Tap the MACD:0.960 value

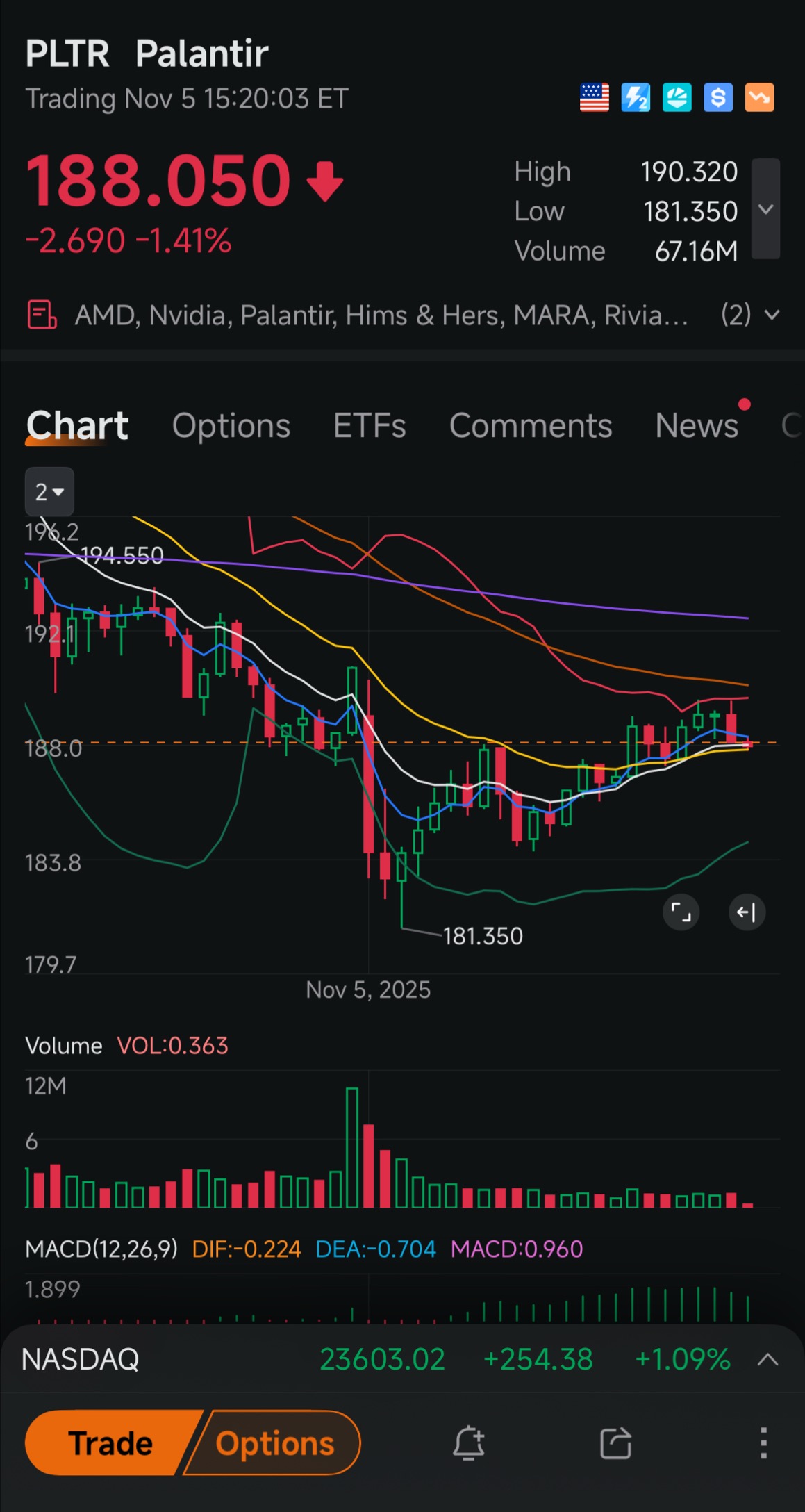coord(517,1249)
